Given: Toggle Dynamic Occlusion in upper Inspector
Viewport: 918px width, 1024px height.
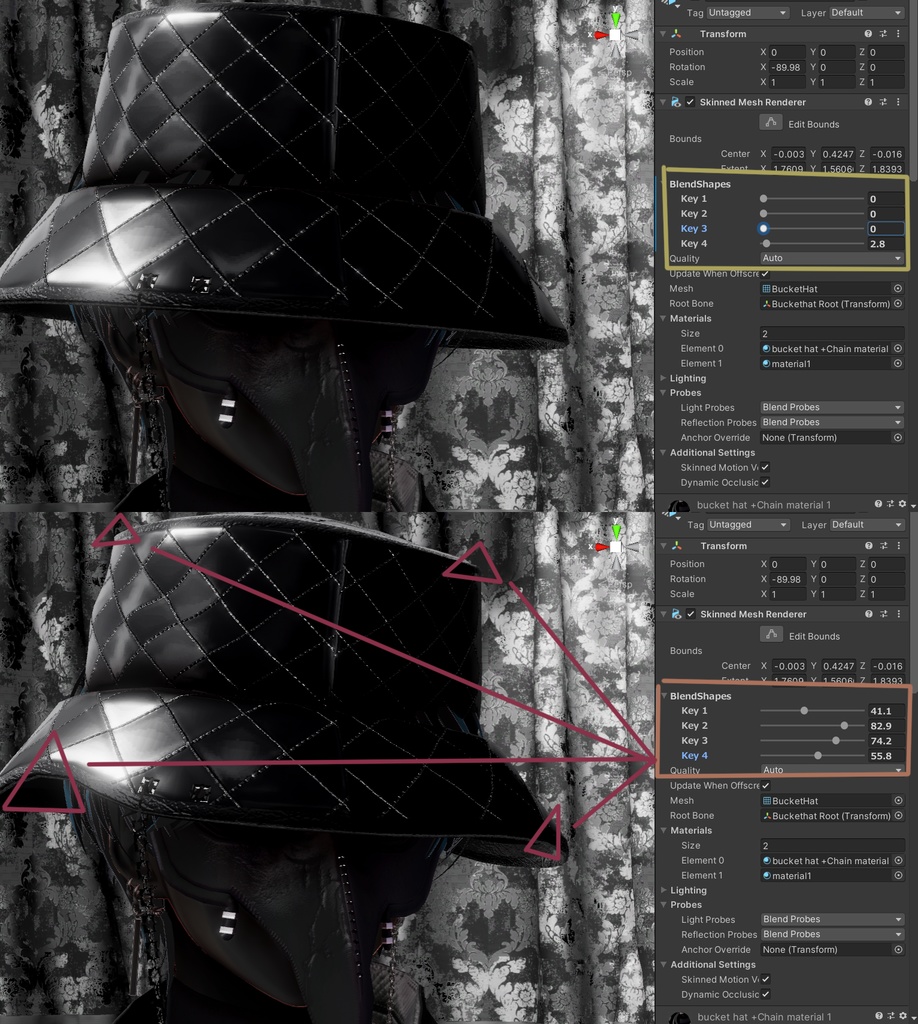Looking at the screenshot, I should (x=765, y=483).
